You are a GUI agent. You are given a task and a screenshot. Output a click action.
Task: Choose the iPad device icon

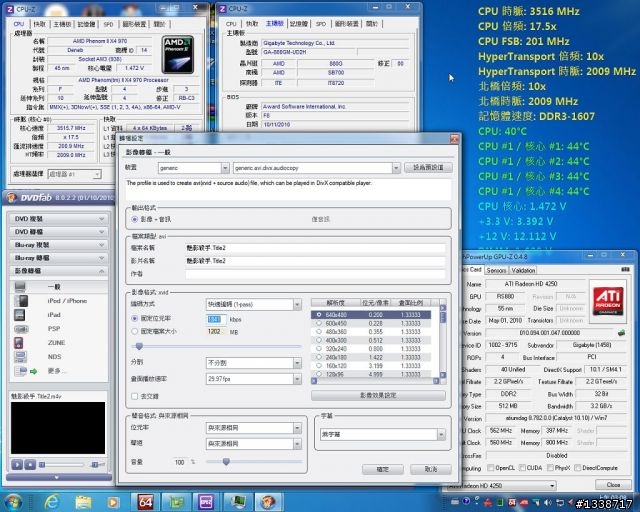[20, 315]
